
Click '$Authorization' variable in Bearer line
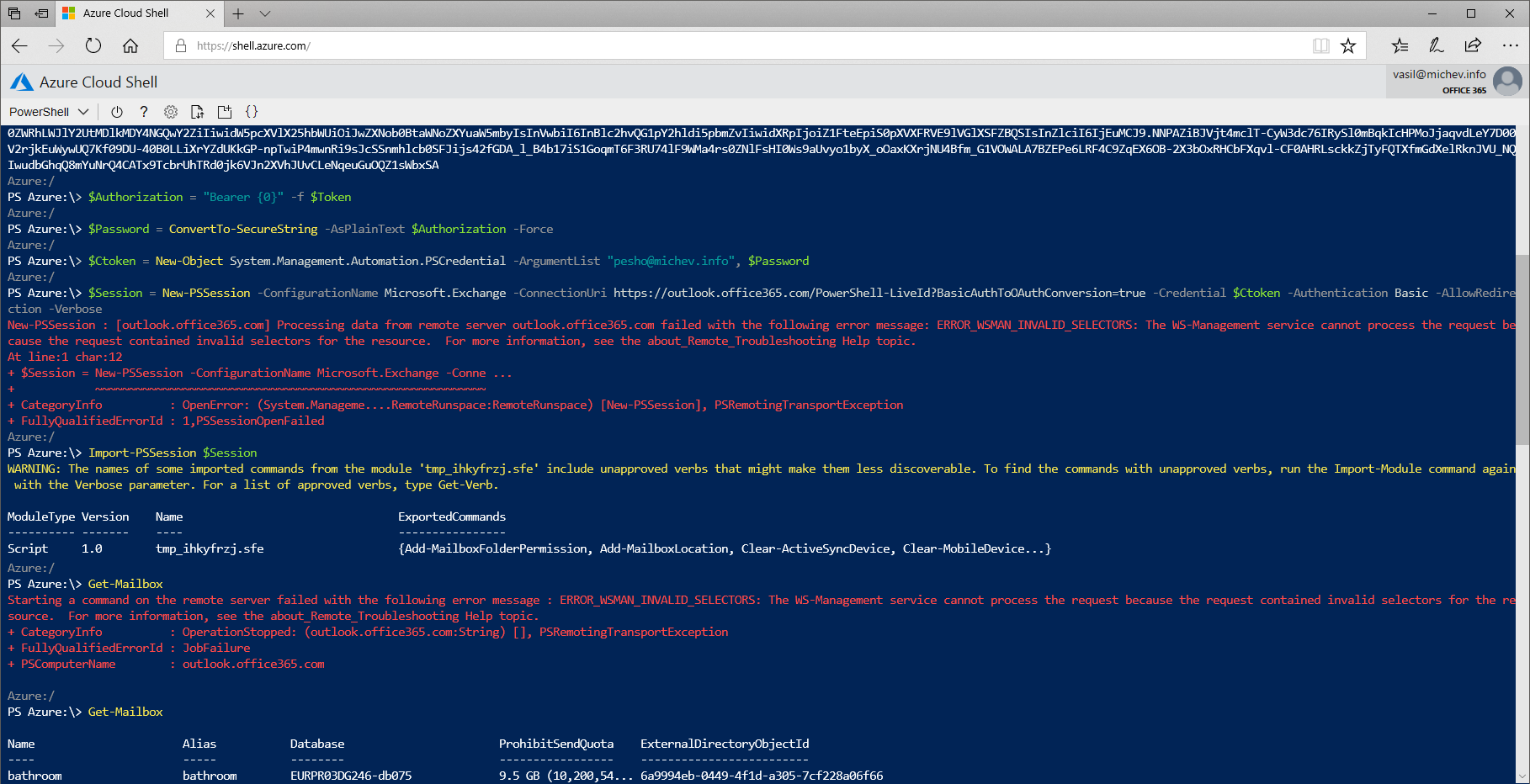point(135,197)
